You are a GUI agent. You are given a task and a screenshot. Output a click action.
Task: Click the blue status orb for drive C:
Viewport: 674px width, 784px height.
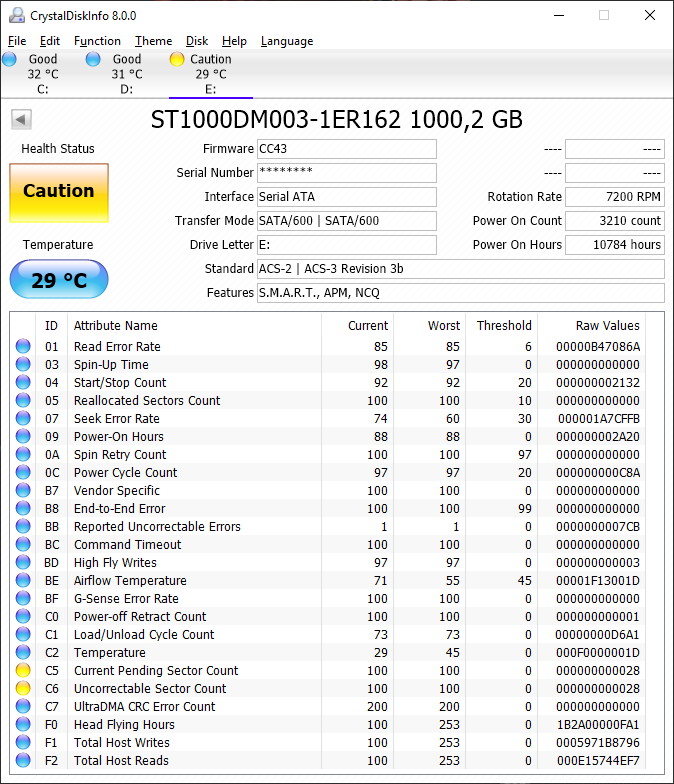coord(10,59)
